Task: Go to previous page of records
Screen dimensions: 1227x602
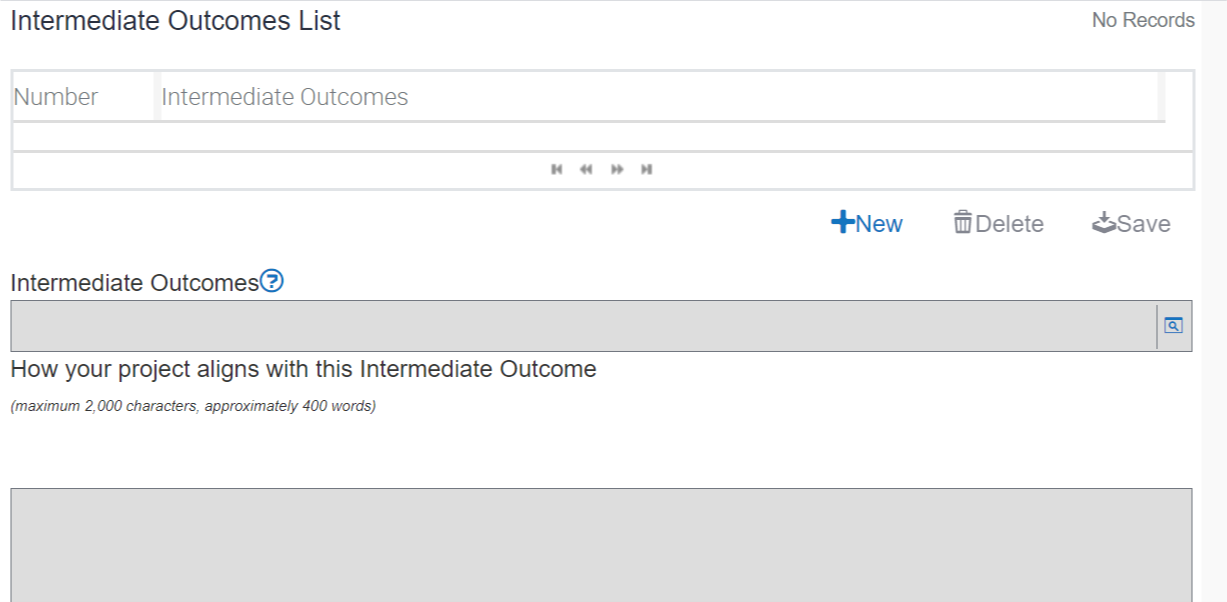Action: pyautogui.click(x=586, y=169)
